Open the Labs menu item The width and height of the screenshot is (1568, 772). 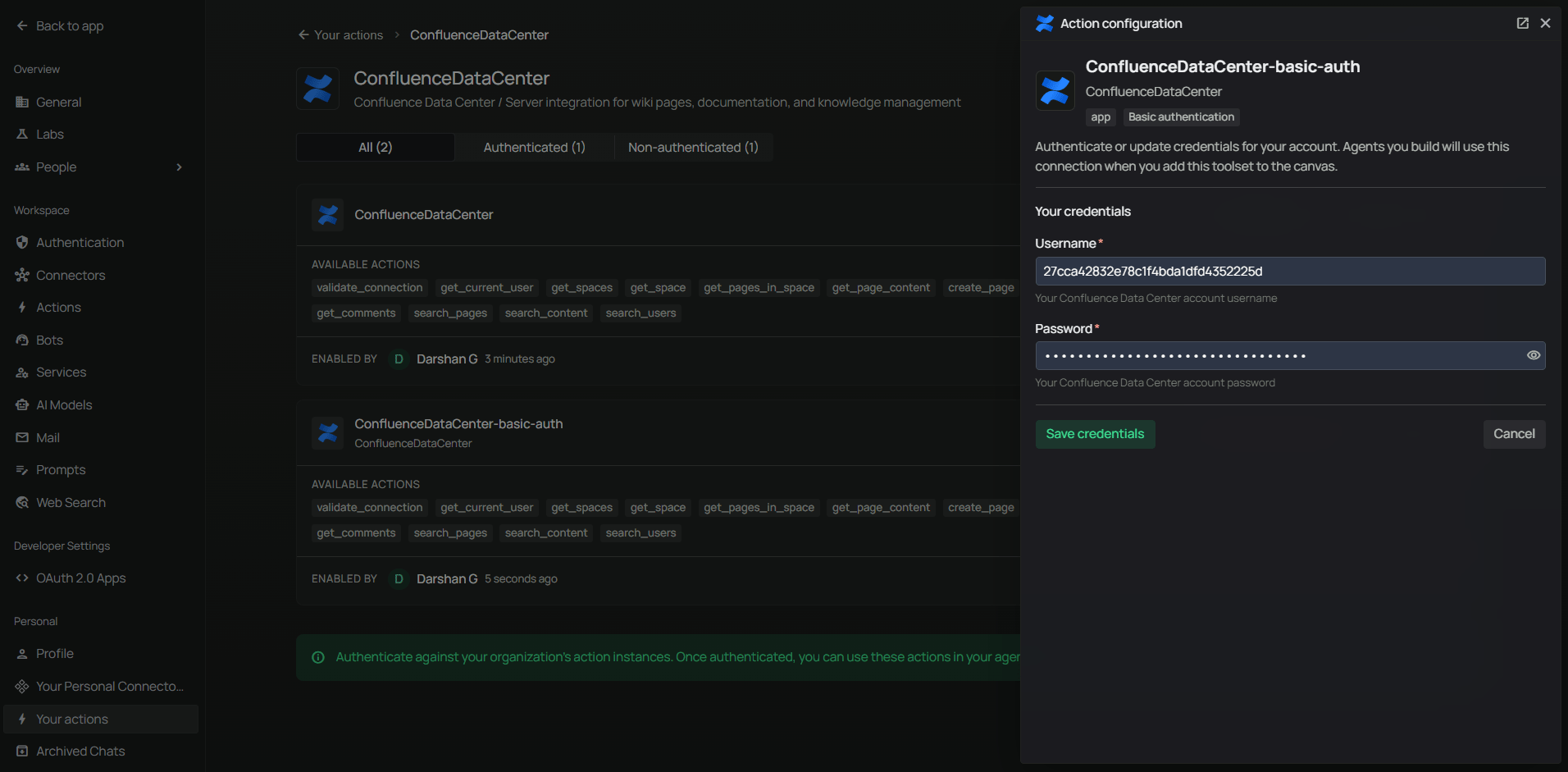point(101,135)
